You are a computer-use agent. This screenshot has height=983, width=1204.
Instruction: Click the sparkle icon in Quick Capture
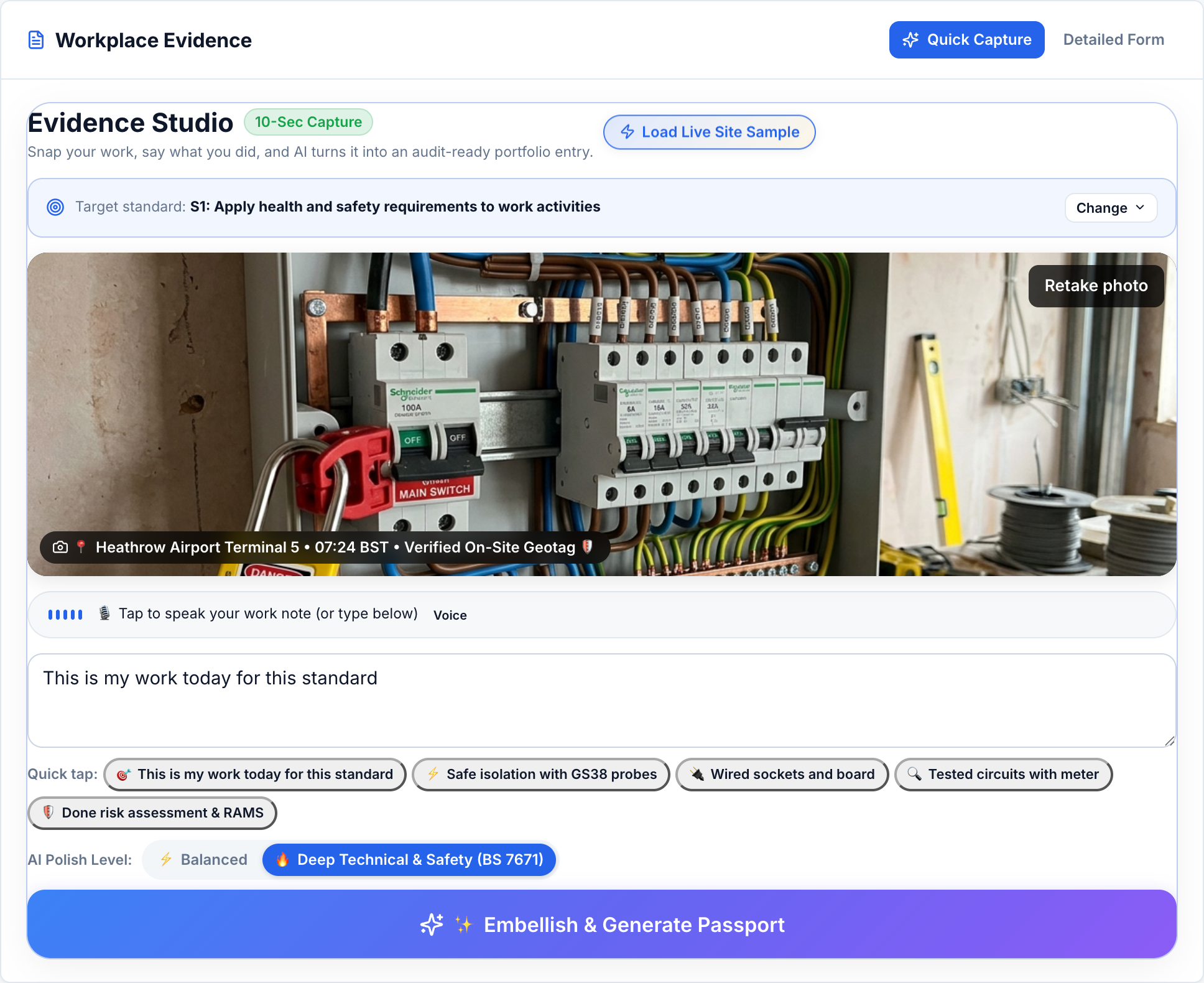(x=910, y=40)
